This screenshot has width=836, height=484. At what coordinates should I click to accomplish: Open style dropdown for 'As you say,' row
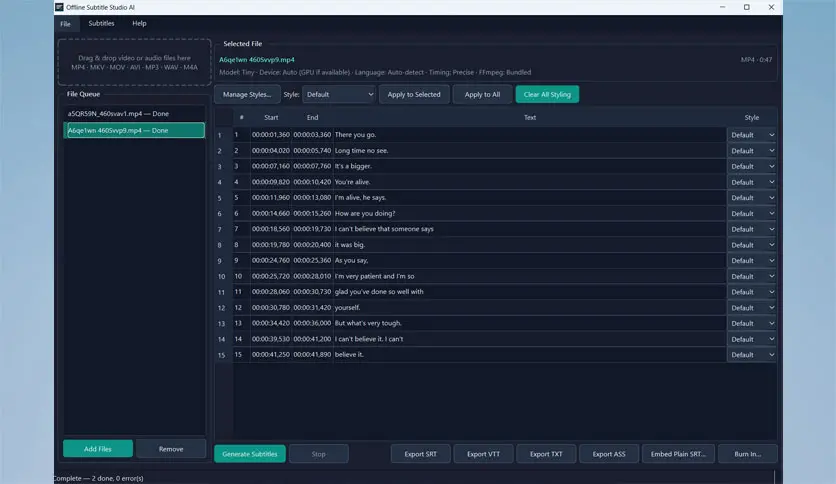(x=751, y=261)
